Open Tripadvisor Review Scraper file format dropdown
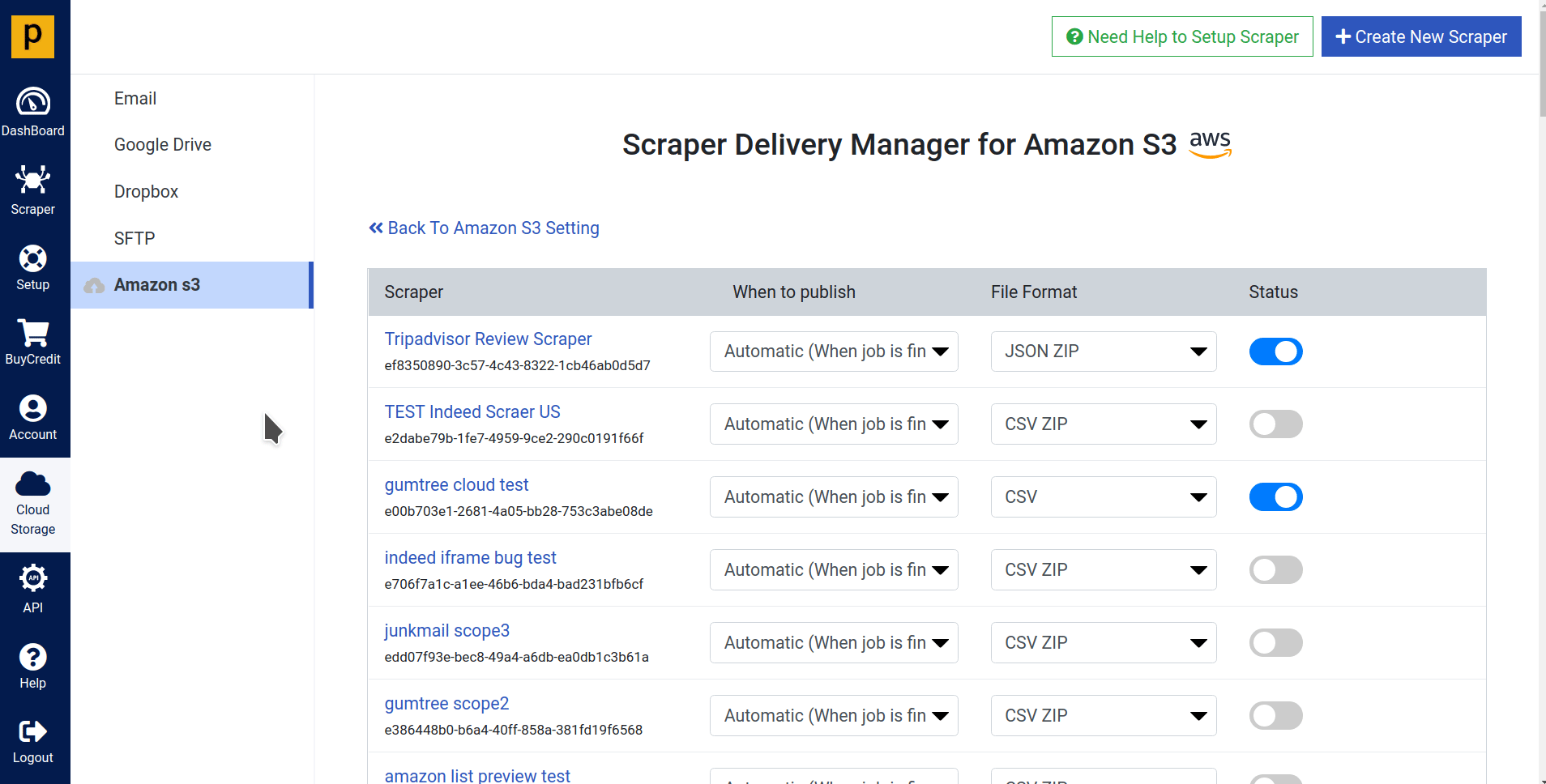Screen dimensions: 1546x784 [x=1103, y=352]
